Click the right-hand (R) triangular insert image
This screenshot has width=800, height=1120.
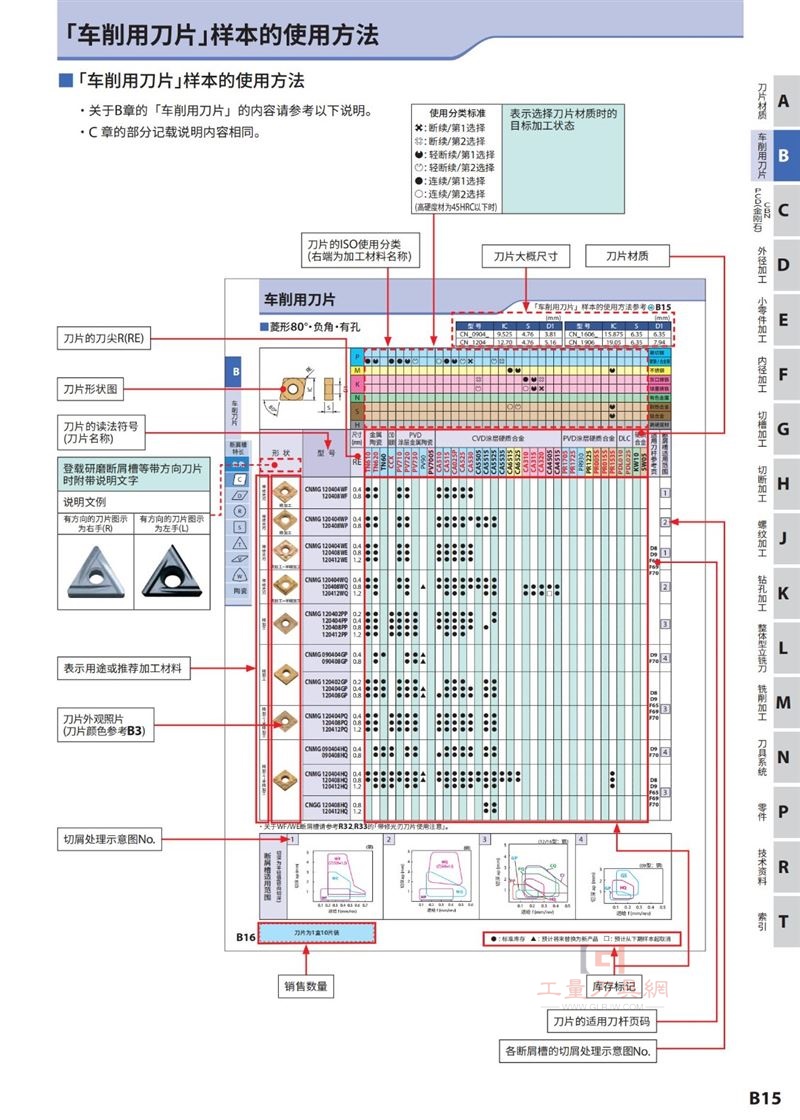96,572
